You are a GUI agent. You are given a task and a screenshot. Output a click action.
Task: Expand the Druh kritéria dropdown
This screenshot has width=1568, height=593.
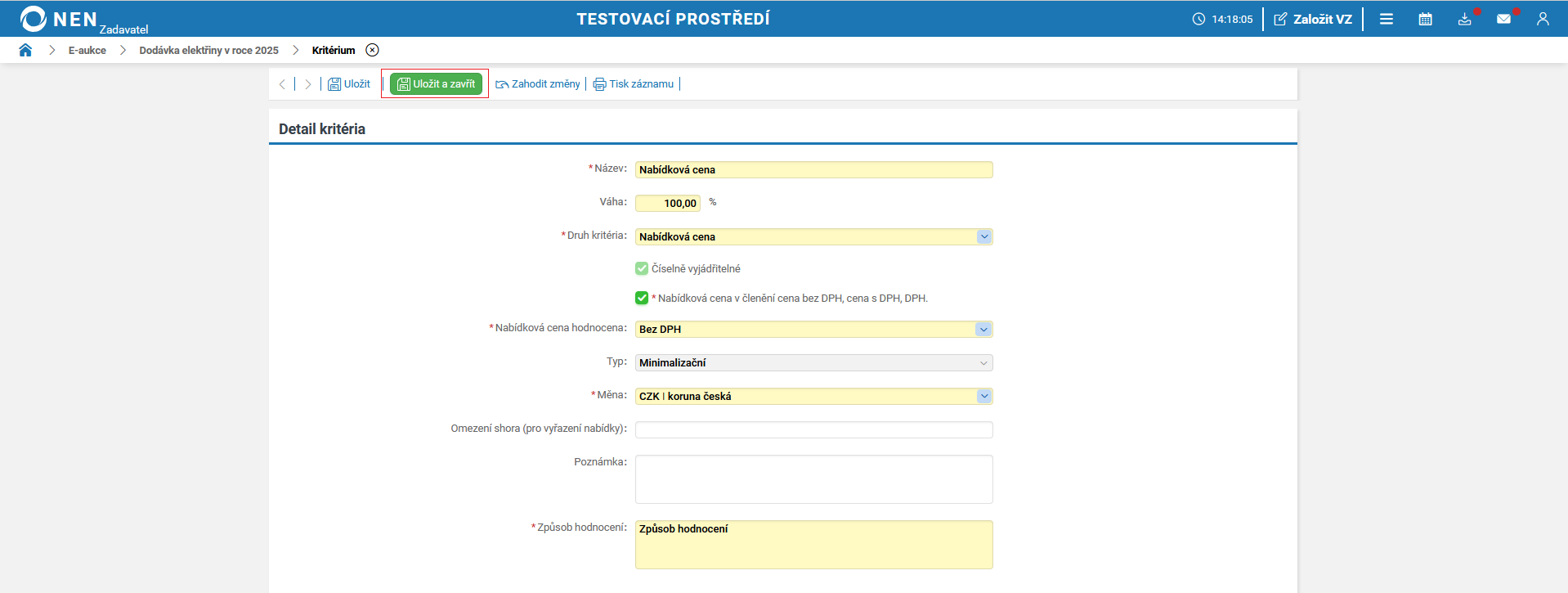[983, 236]
